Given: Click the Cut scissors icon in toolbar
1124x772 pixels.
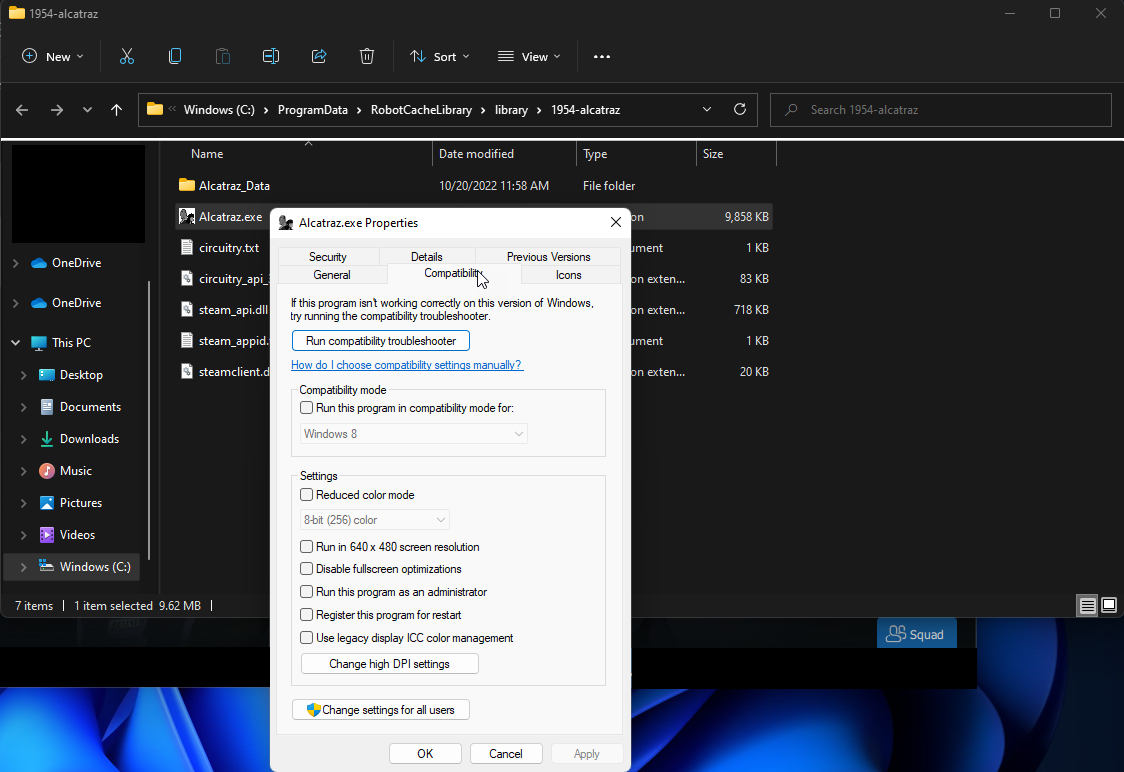Looking at the screenshot, I should (127, 57).
